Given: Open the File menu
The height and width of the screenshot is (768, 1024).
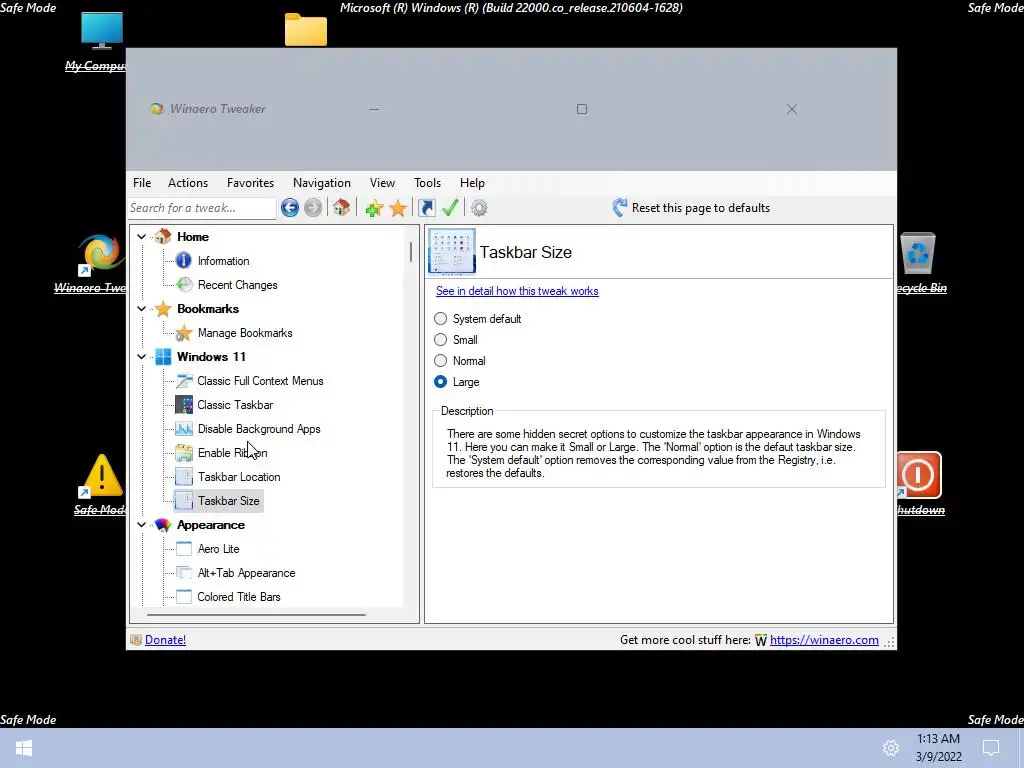Looking at the screenshot, I should coord(142,183).
